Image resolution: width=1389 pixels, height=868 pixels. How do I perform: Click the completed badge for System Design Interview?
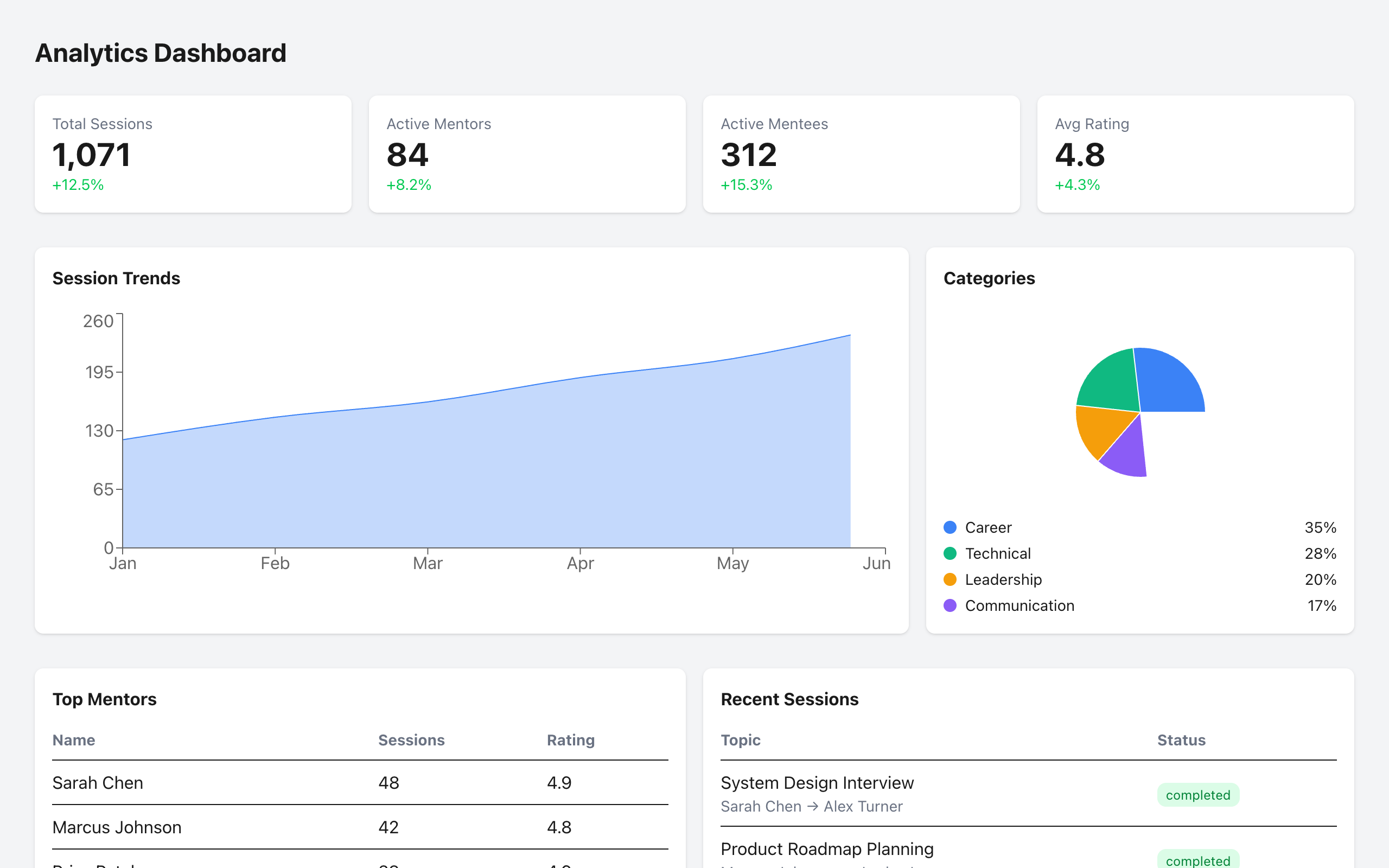coord(1198,795)
